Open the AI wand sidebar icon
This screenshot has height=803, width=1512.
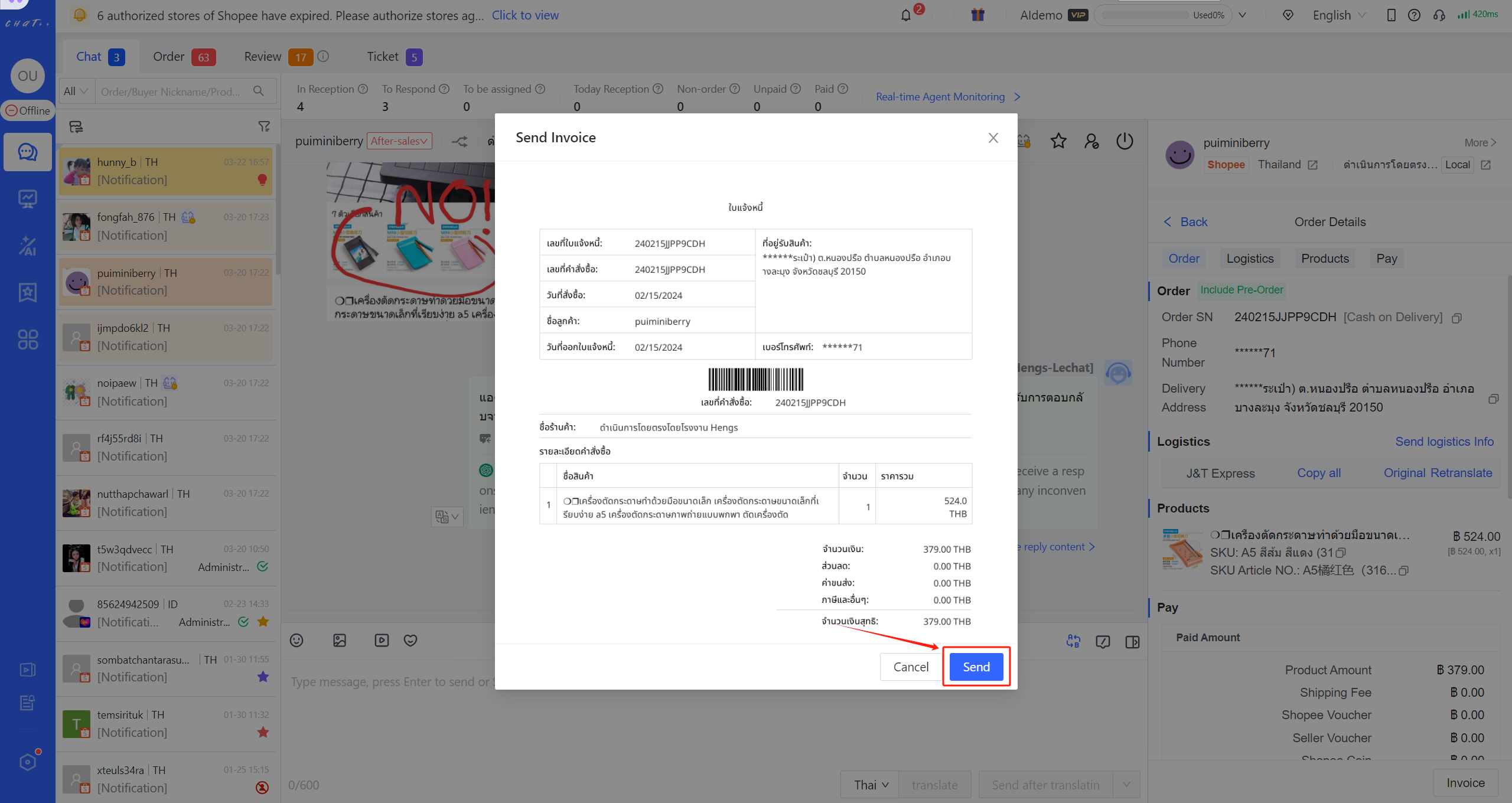[x=28, y=246]
